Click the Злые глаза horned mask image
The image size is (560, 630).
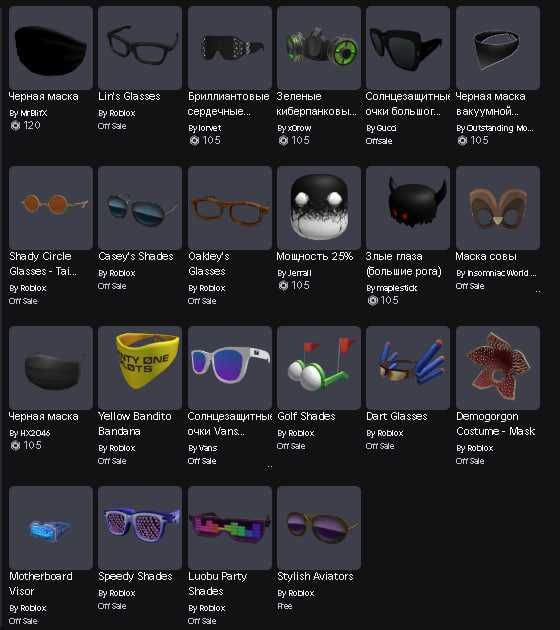click(x=408, y=208)
